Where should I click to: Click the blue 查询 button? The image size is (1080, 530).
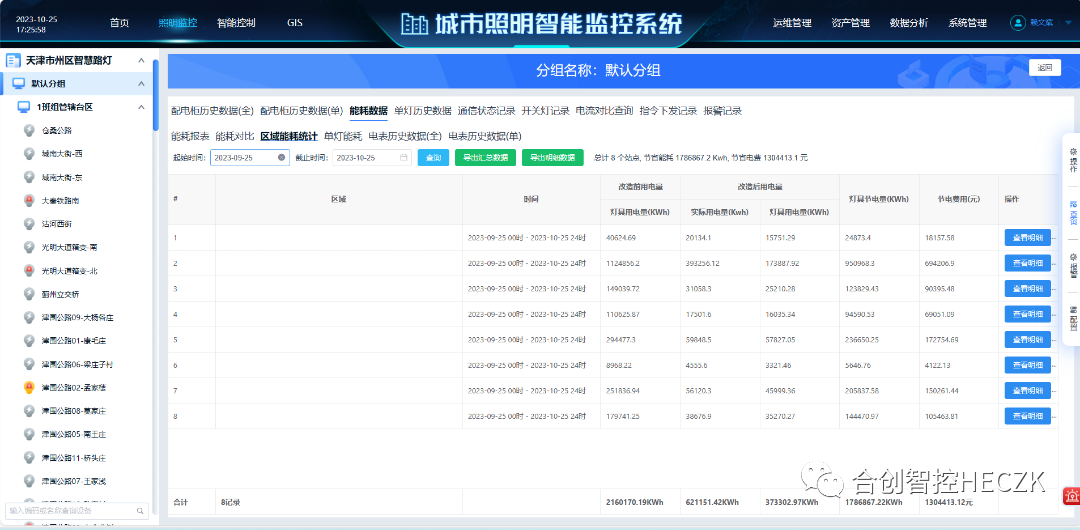point(433,158)
